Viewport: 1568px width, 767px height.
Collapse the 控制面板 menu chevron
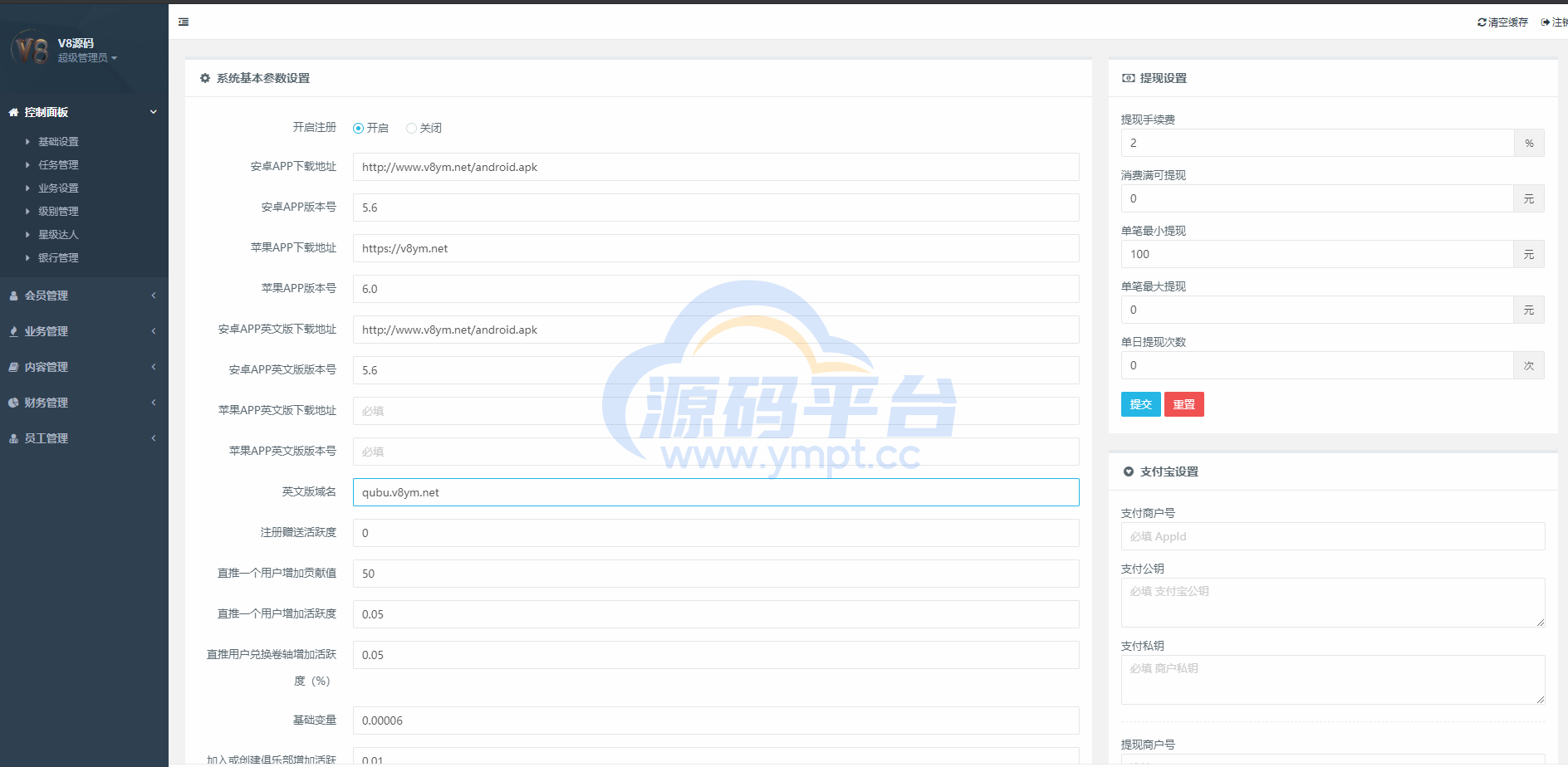tap(153, 112)
